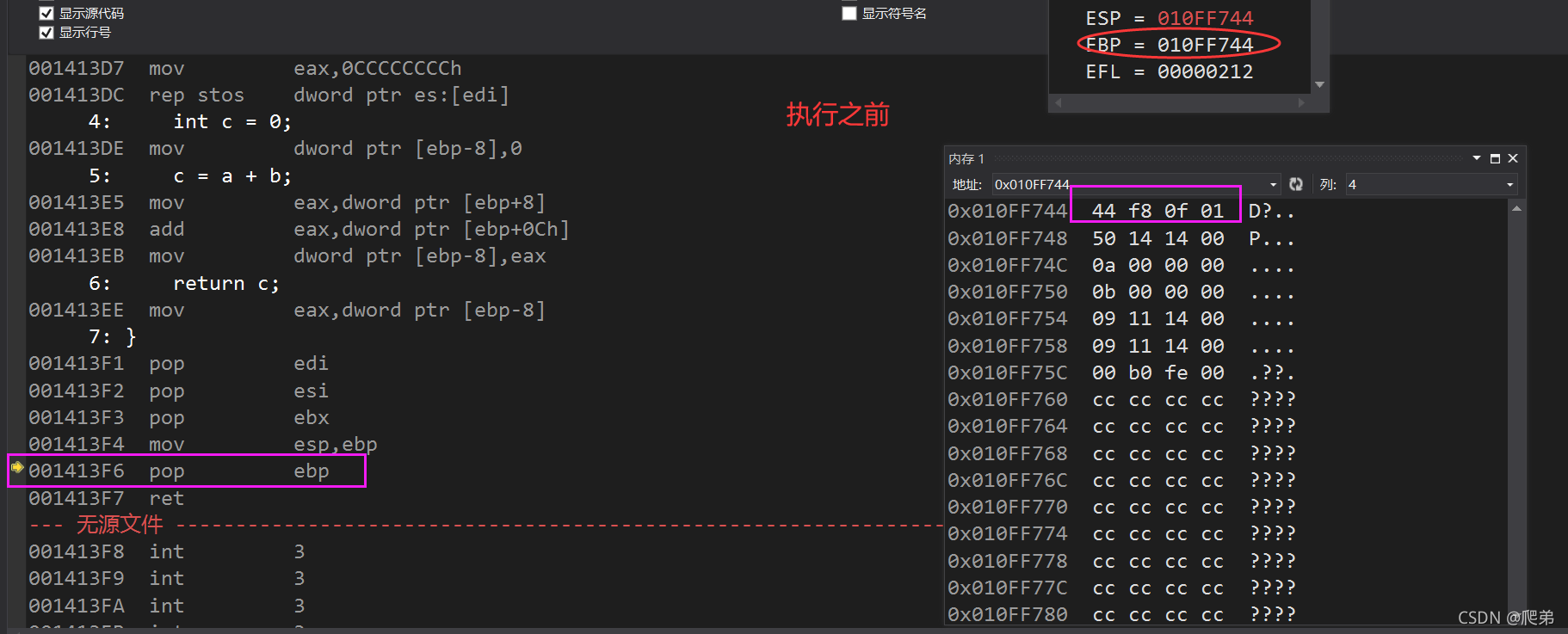Click the memory address label 0x010FF780
Screen dimensions: 1568x634
coord(1008,615)
